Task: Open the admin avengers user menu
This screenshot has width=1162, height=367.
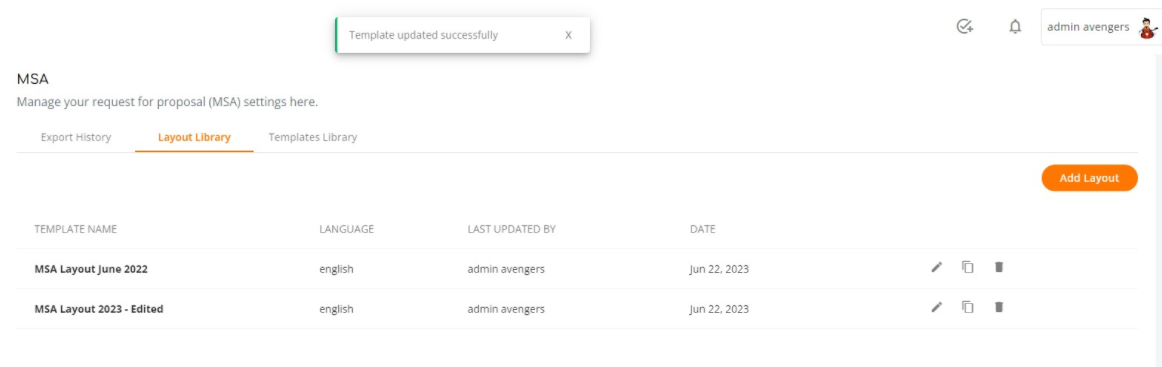Action: pos(1101,27)
